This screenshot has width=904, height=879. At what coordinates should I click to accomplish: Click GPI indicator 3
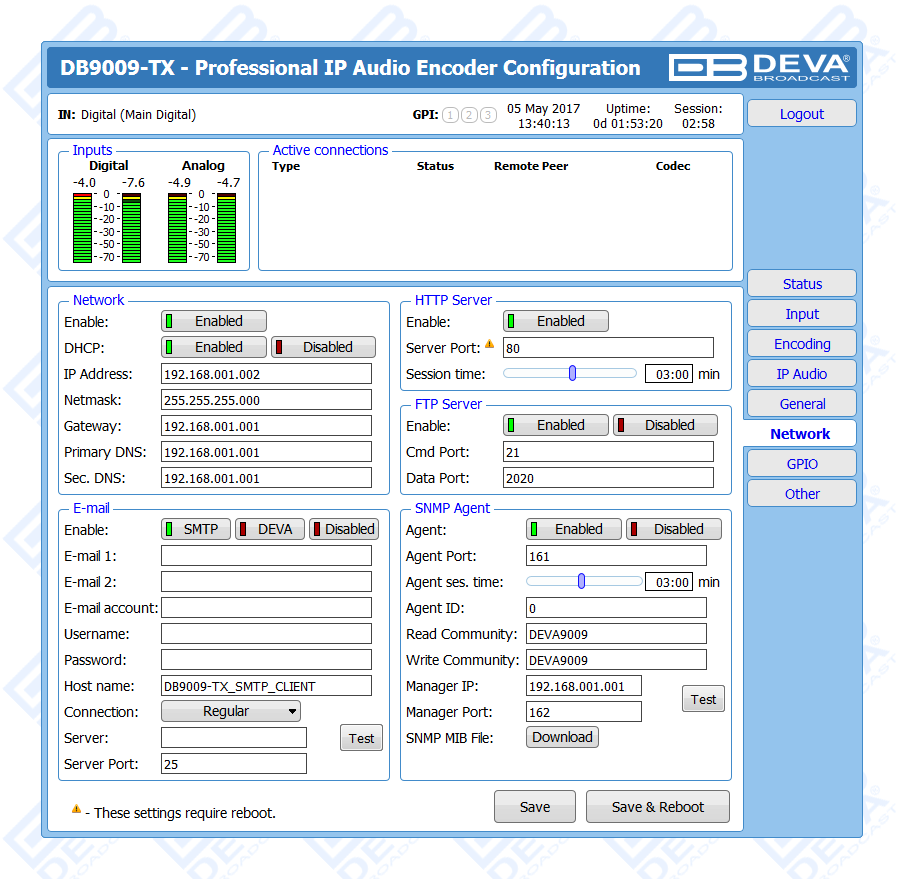488,115
